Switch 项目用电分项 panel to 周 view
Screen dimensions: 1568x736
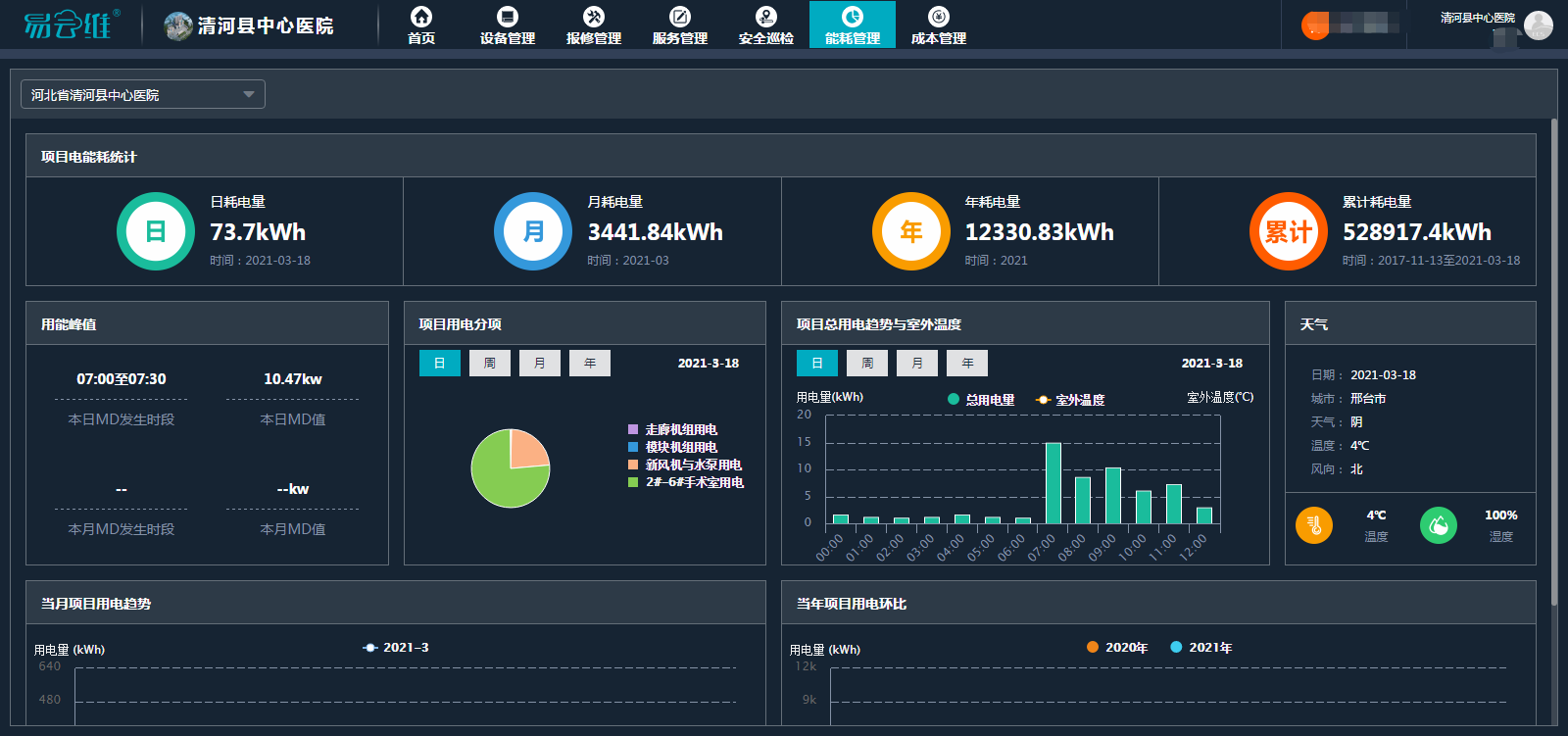[x=490, y=364]
